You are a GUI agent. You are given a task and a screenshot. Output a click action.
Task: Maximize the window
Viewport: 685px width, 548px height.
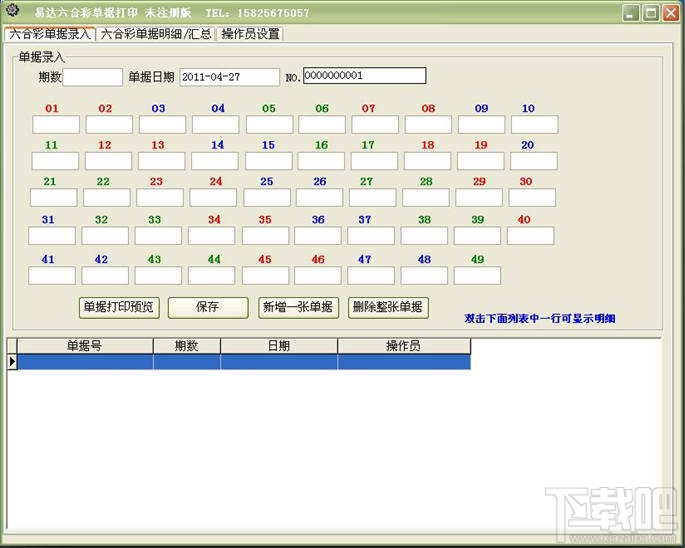[650, 13]
